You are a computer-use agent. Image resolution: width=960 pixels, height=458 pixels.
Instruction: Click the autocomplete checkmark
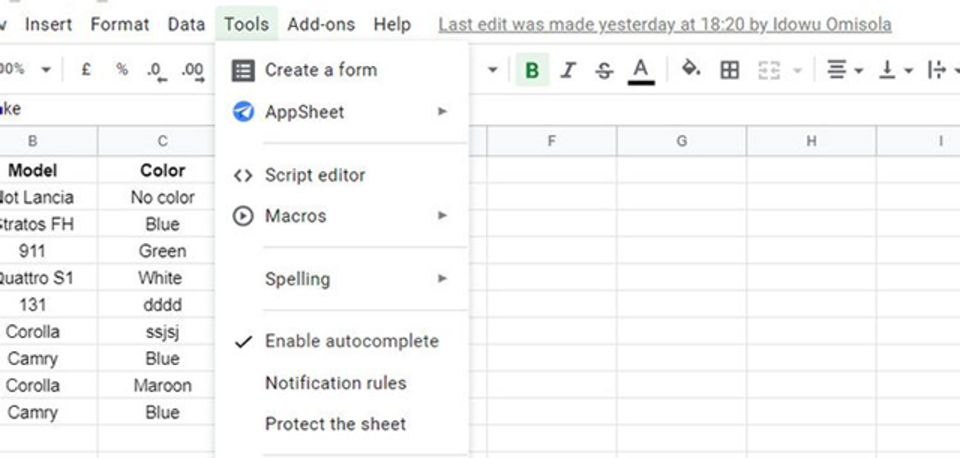243,342
